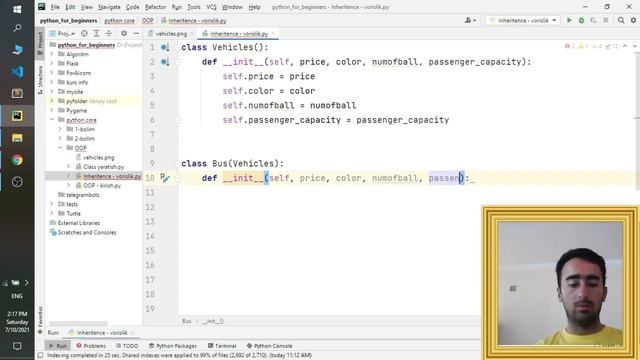
Task: Open the VCS menu
Action: pos(211,7)
